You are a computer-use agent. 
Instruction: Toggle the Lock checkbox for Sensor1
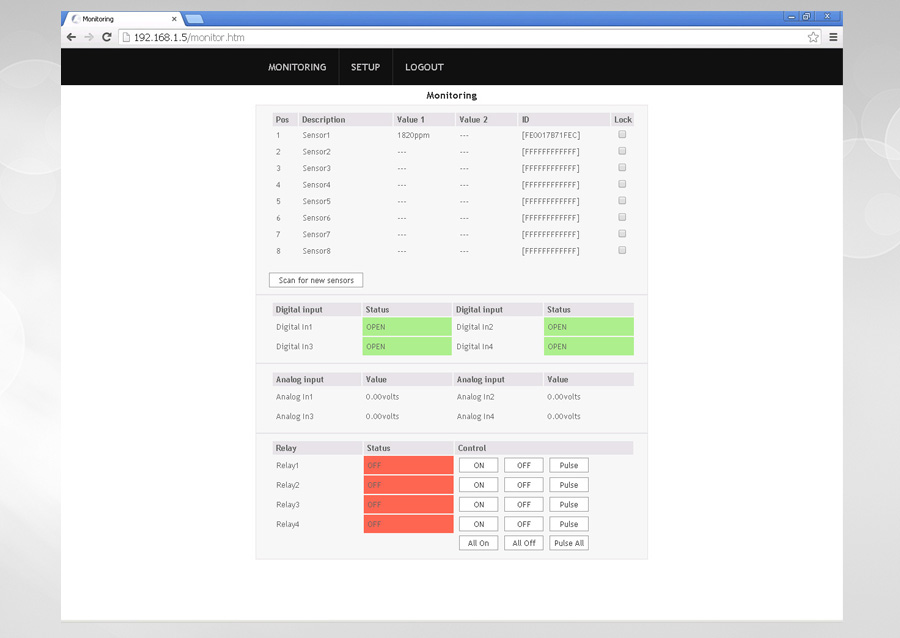tap(622, 134)
